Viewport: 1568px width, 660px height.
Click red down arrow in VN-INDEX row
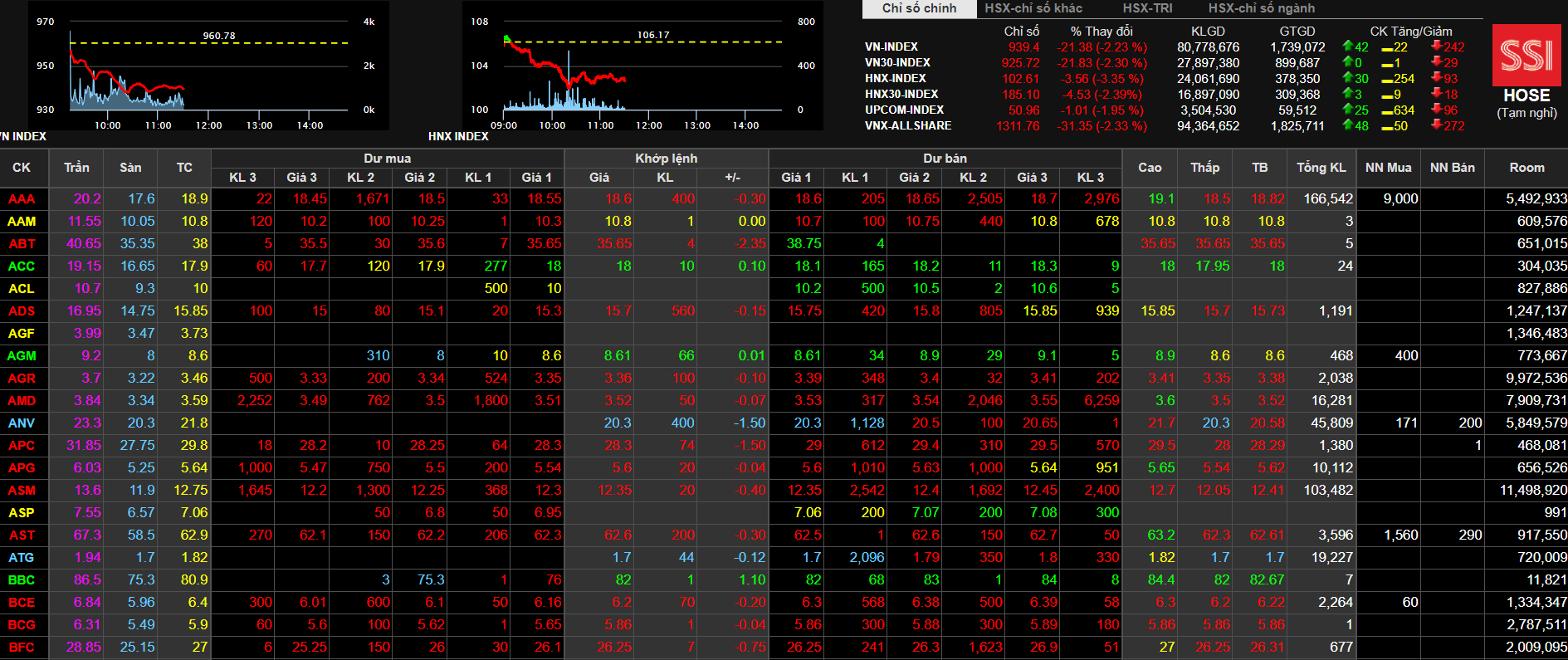pyautogui.click(x=1436, y=46)
